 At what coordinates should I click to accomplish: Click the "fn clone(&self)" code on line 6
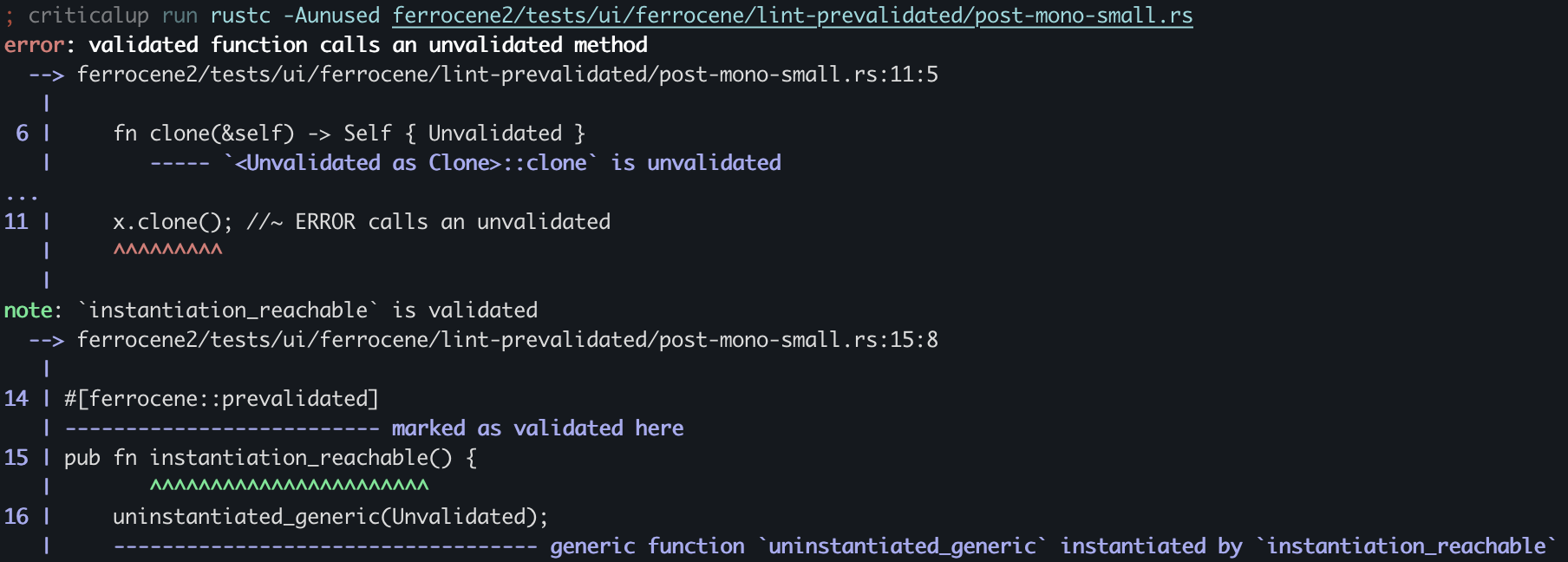(204, 134)
